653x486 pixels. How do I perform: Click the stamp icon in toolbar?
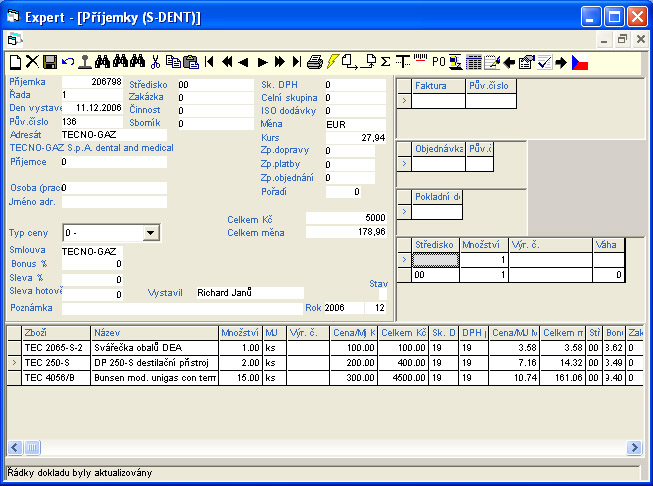[x=85, y=62]
